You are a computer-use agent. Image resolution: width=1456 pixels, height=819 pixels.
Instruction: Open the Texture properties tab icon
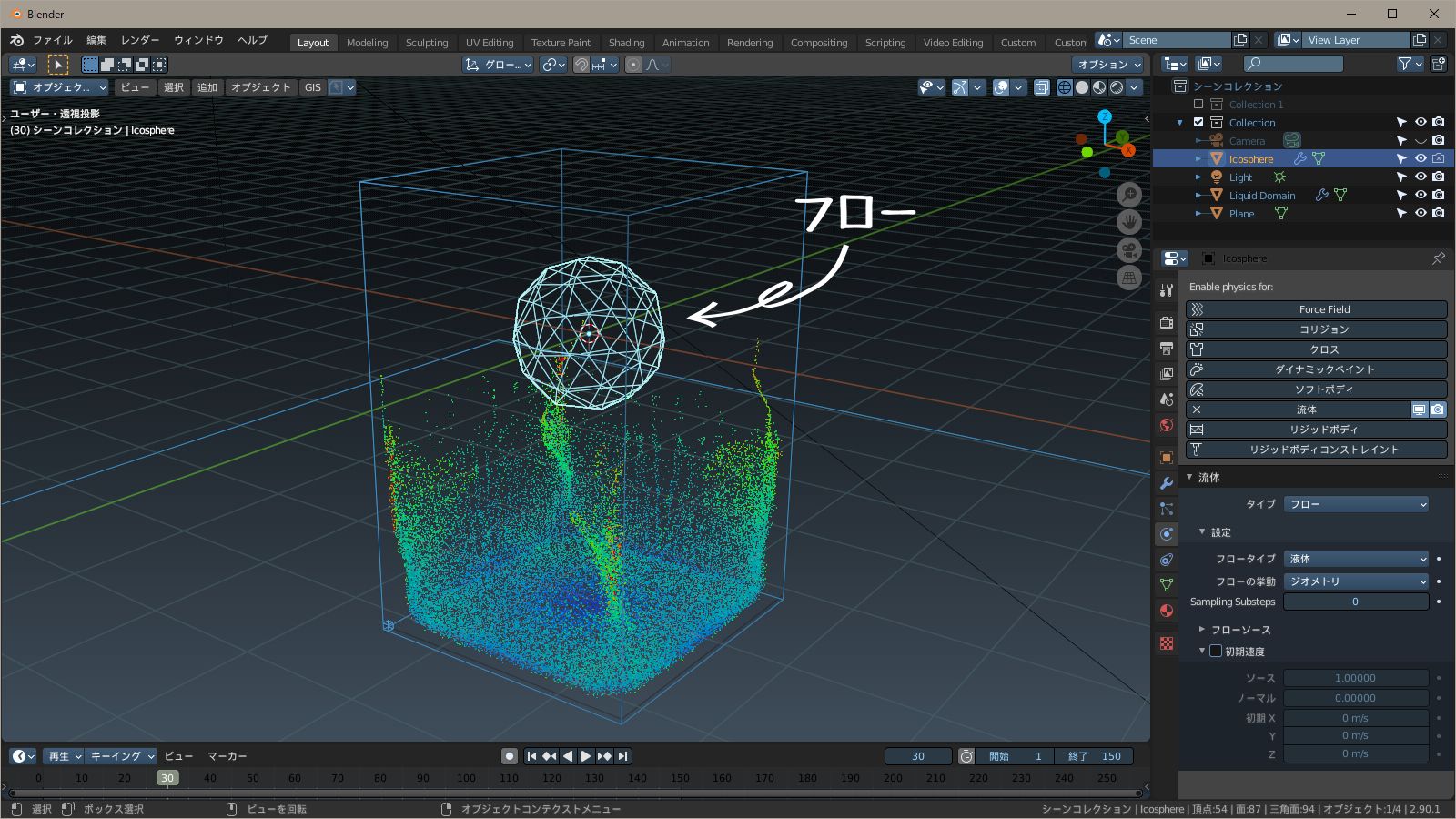[x=1167, y=643]
